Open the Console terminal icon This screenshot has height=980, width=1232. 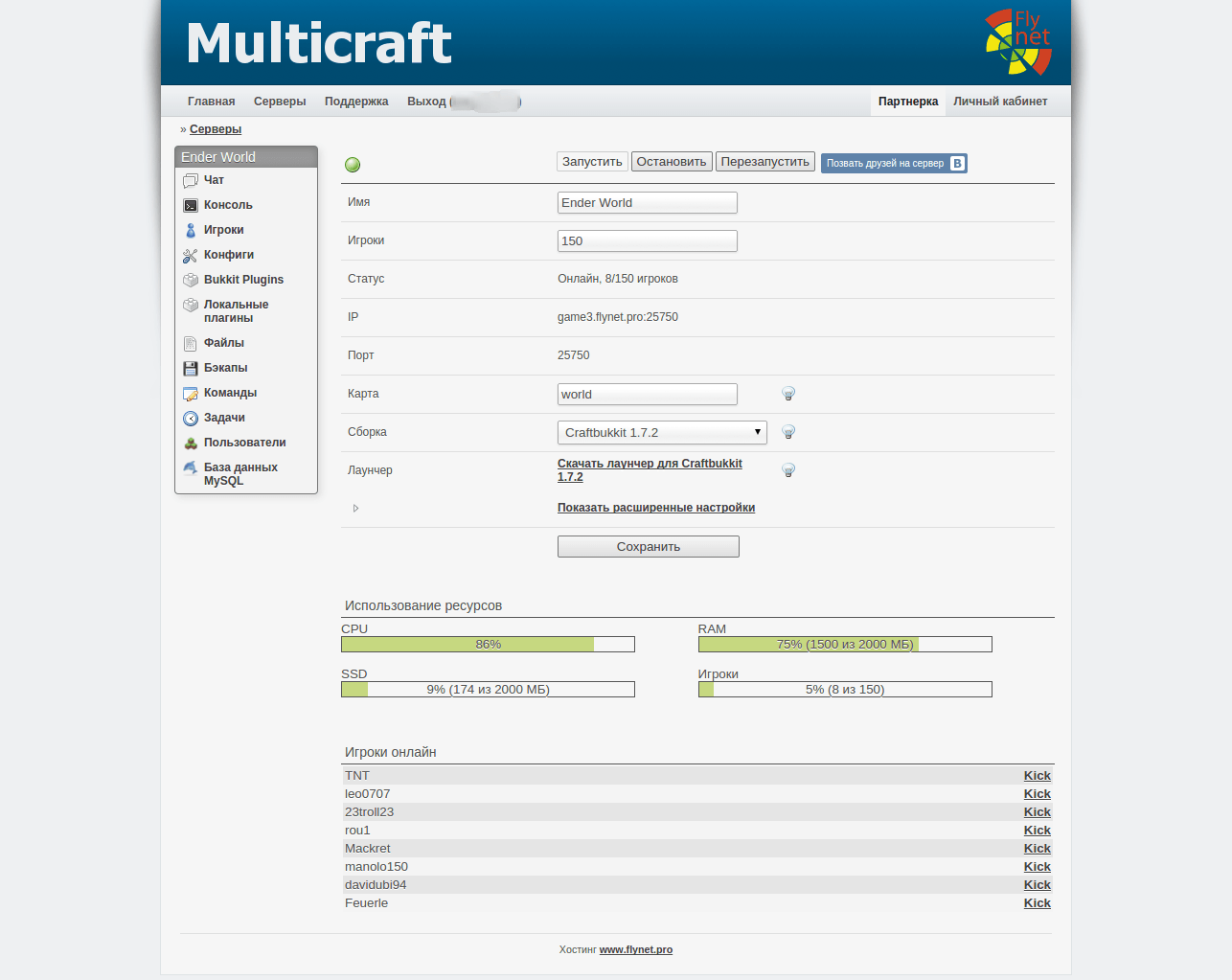(191, 205)
